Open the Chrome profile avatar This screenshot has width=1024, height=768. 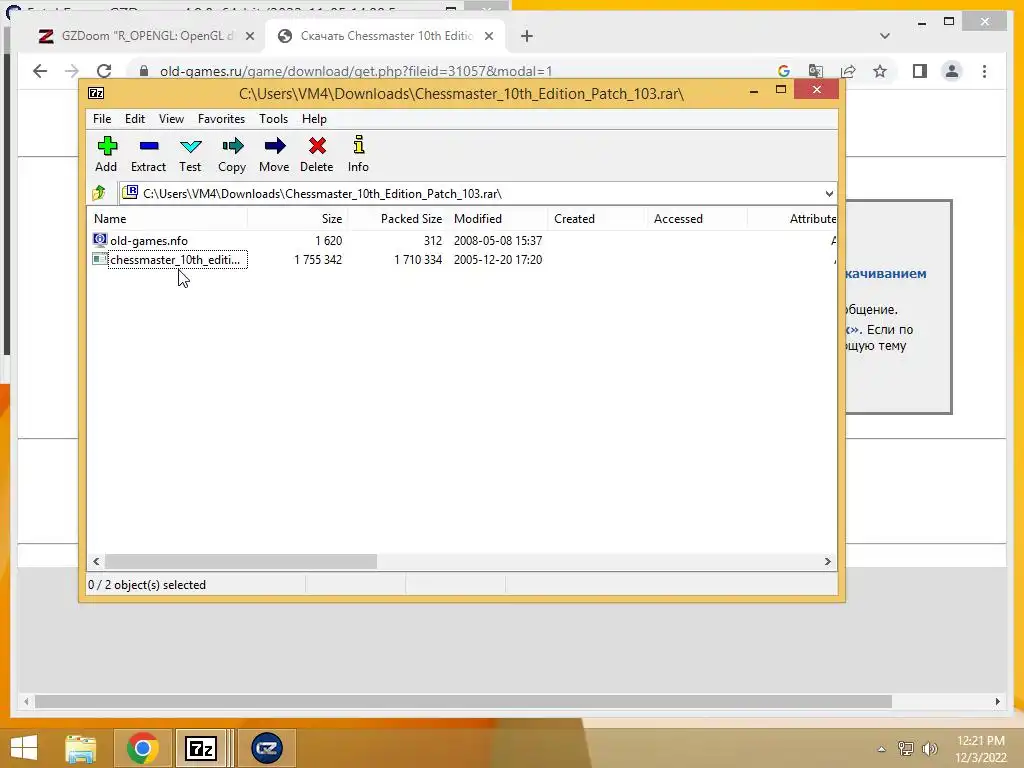(952, 71)
